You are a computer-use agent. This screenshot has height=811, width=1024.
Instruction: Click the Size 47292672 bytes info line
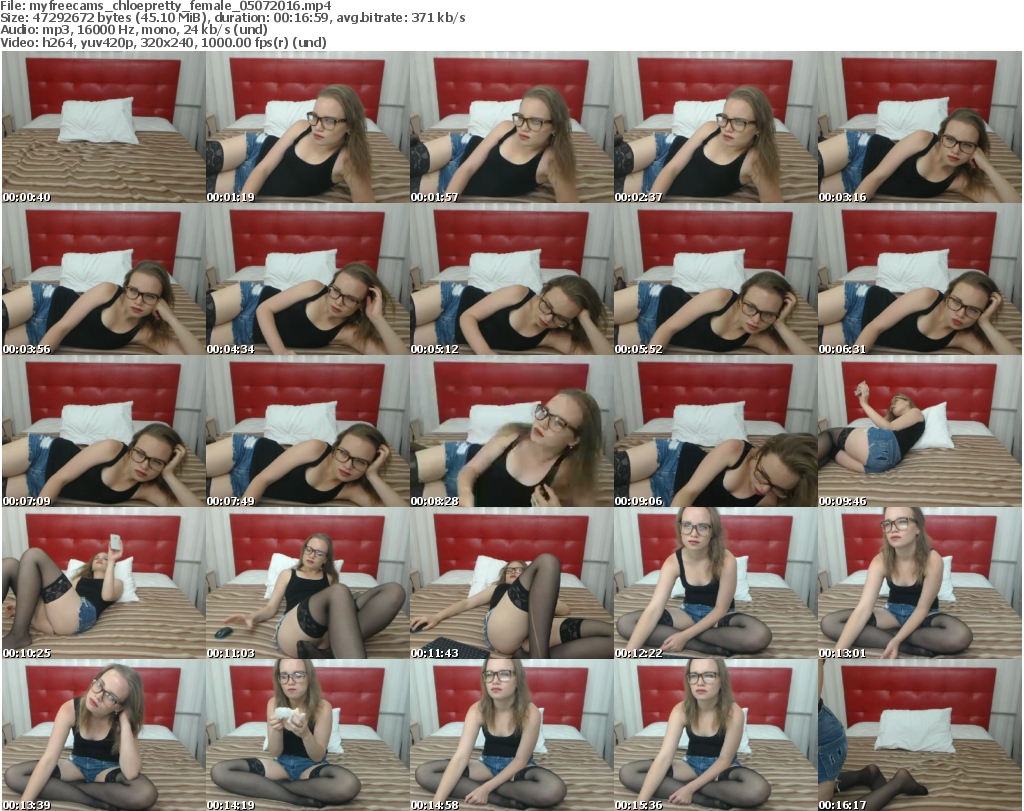coord(232,18)
